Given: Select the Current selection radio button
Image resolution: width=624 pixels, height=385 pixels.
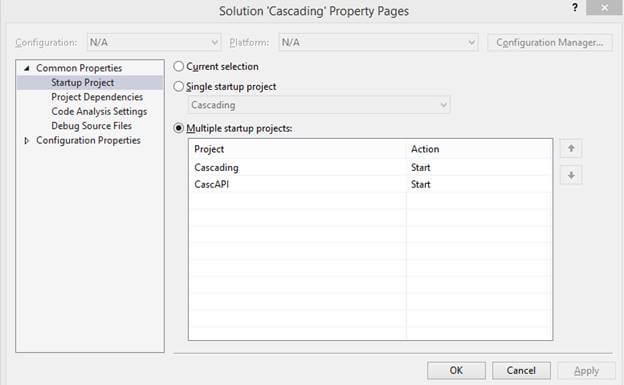Looking at the screenshot, I should point(179,66).
